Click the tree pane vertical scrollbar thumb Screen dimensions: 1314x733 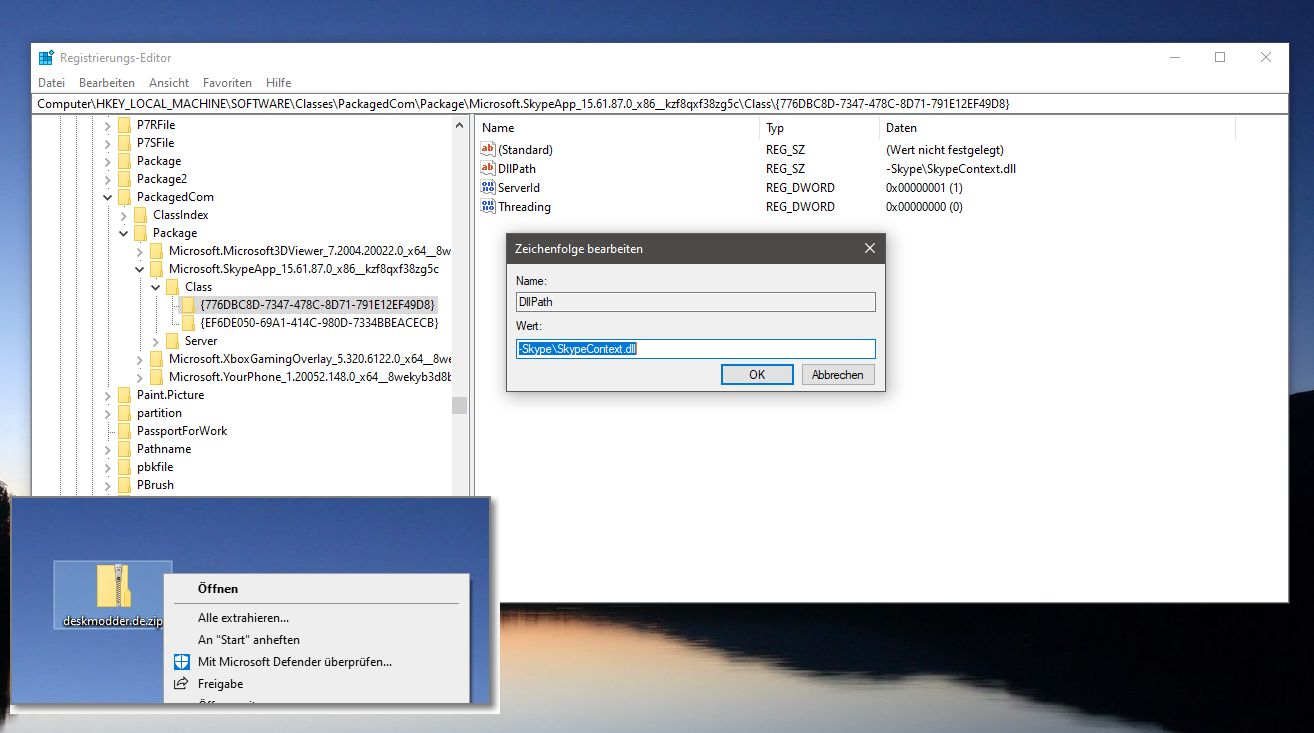click(x=460, y=405)
